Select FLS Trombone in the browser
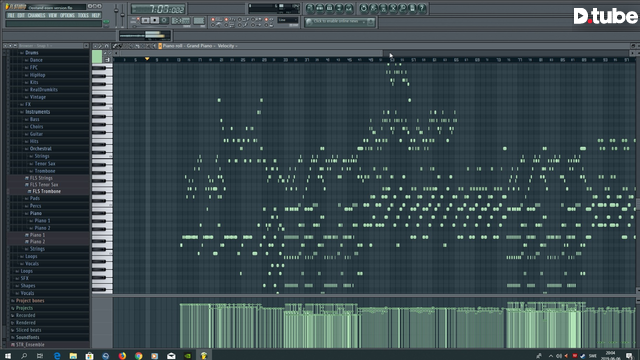This screenshot has height=360, width=640. pos(47,191)
